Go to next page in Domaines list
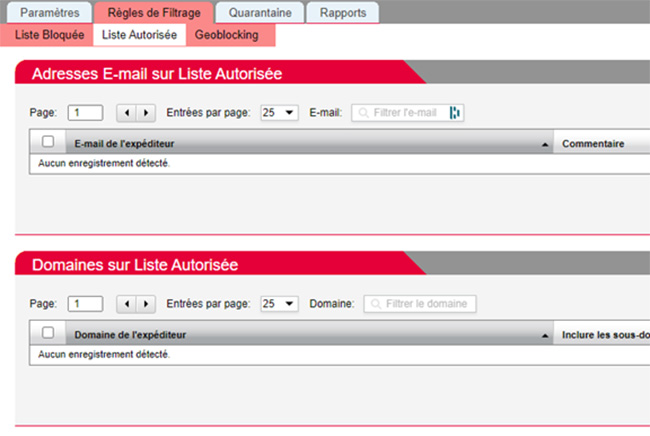Image resolution: width=650 pixels, height=436 pixels. (146, 303)
